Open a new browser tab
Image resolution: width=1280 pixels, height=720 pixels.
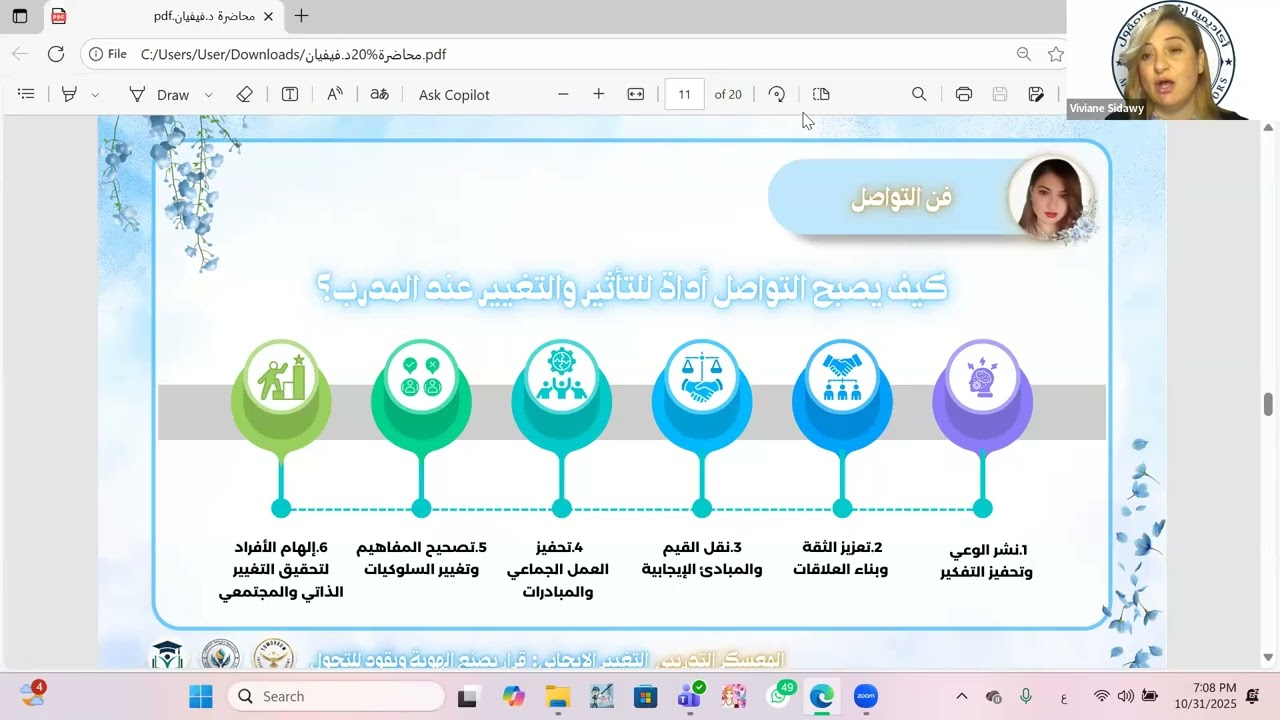[301, 16]
